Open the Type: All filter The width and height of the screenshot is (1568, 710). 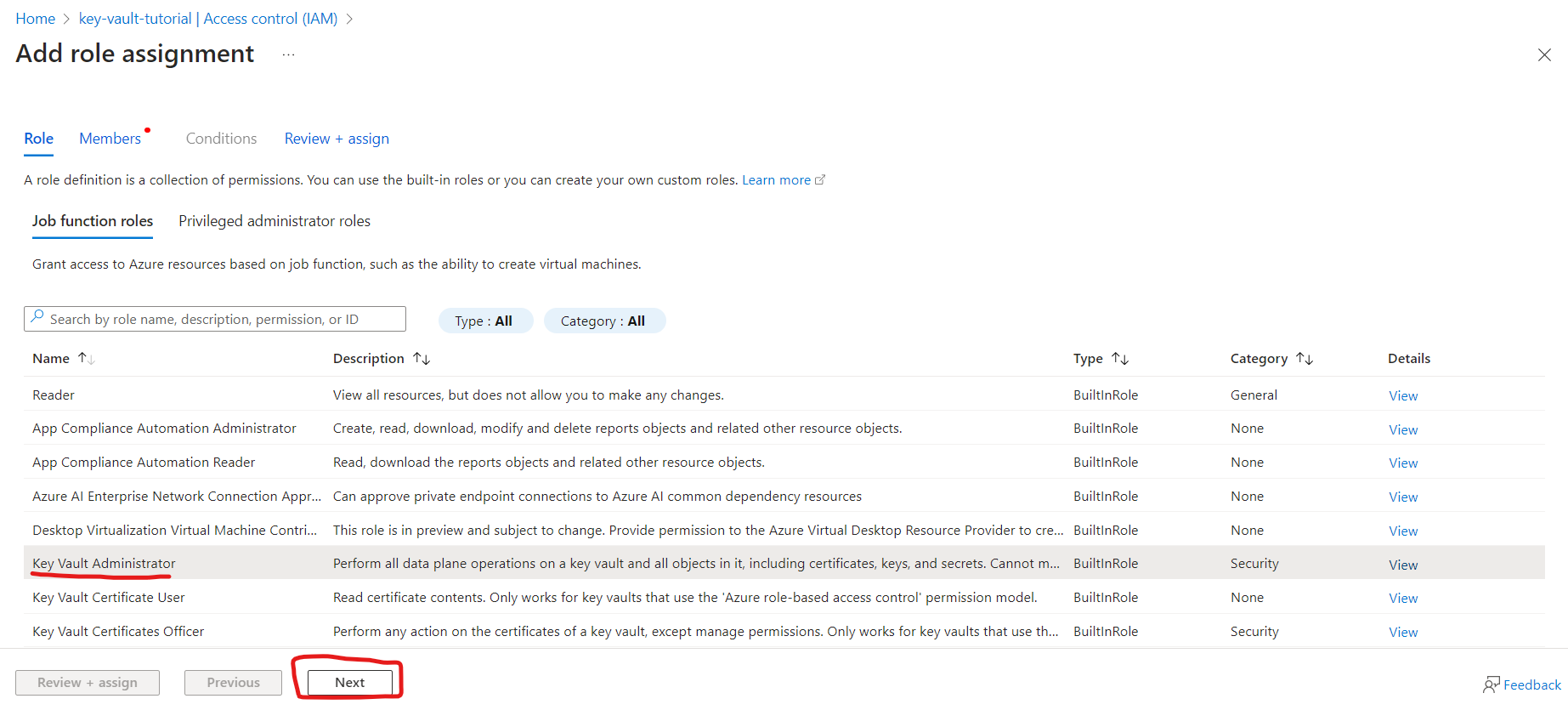tap(485, 321)
